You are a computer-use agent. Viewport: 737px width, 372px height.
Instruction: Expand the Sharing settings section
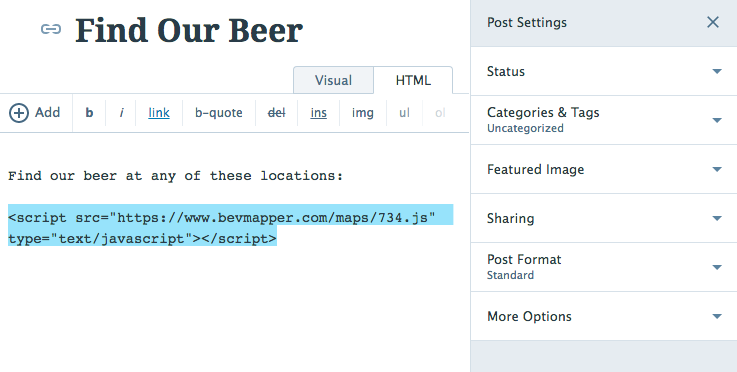604,218
